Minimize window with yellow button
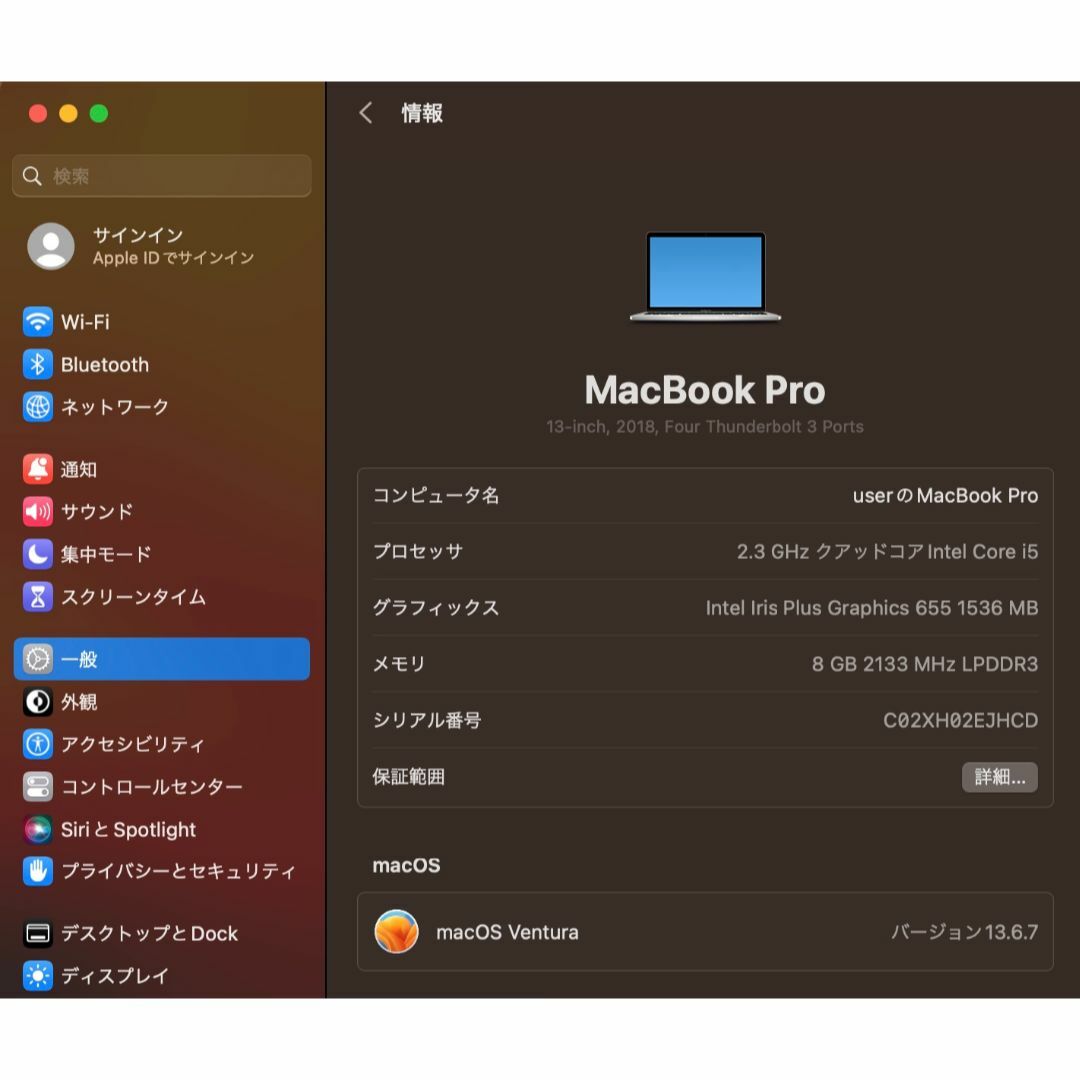Viewport: 1080px width, 1080px height. click(68, 113)
